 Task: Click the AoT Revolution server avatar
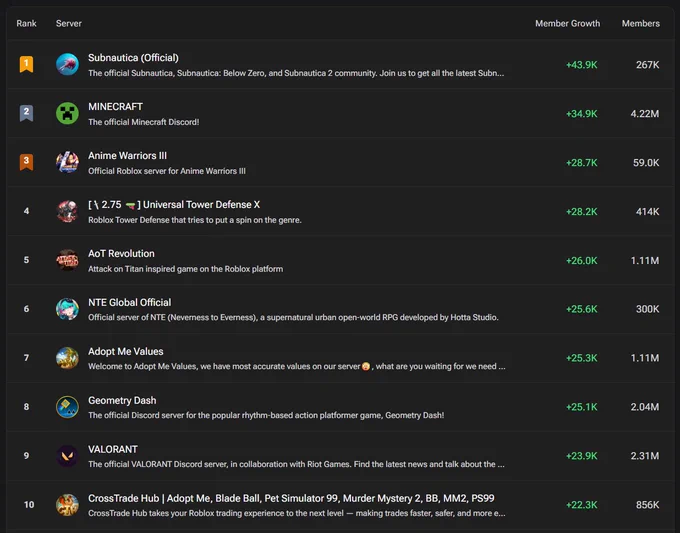coord(67,260)
